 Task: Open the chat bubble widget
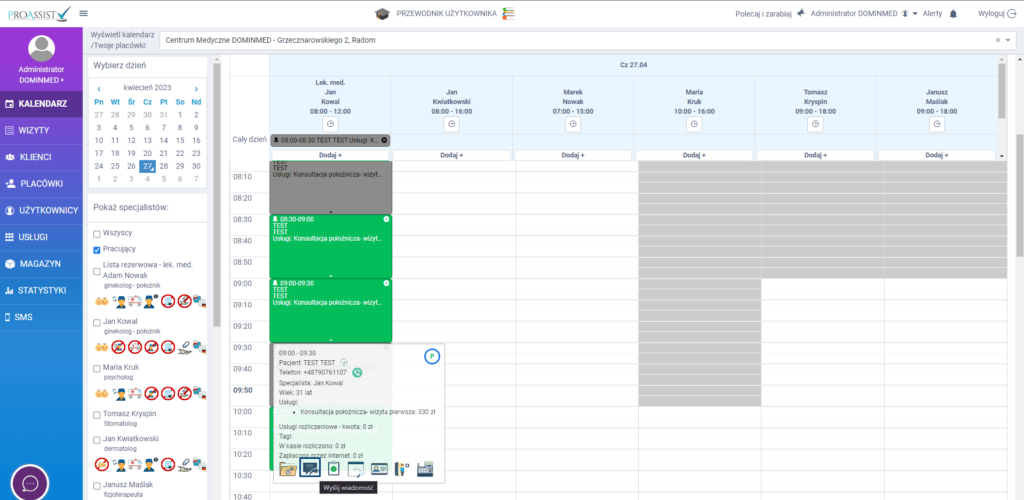(30, 482)
